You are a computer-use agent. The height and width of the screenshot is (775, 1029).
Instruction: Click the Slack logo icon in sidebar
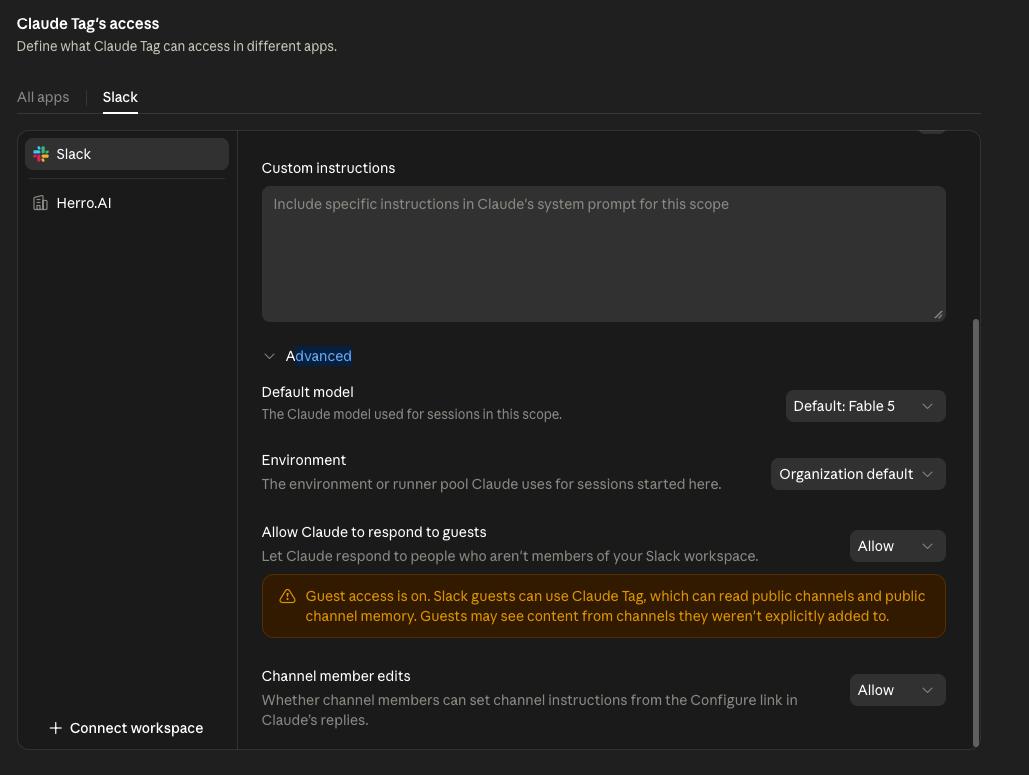click(41, 154)
